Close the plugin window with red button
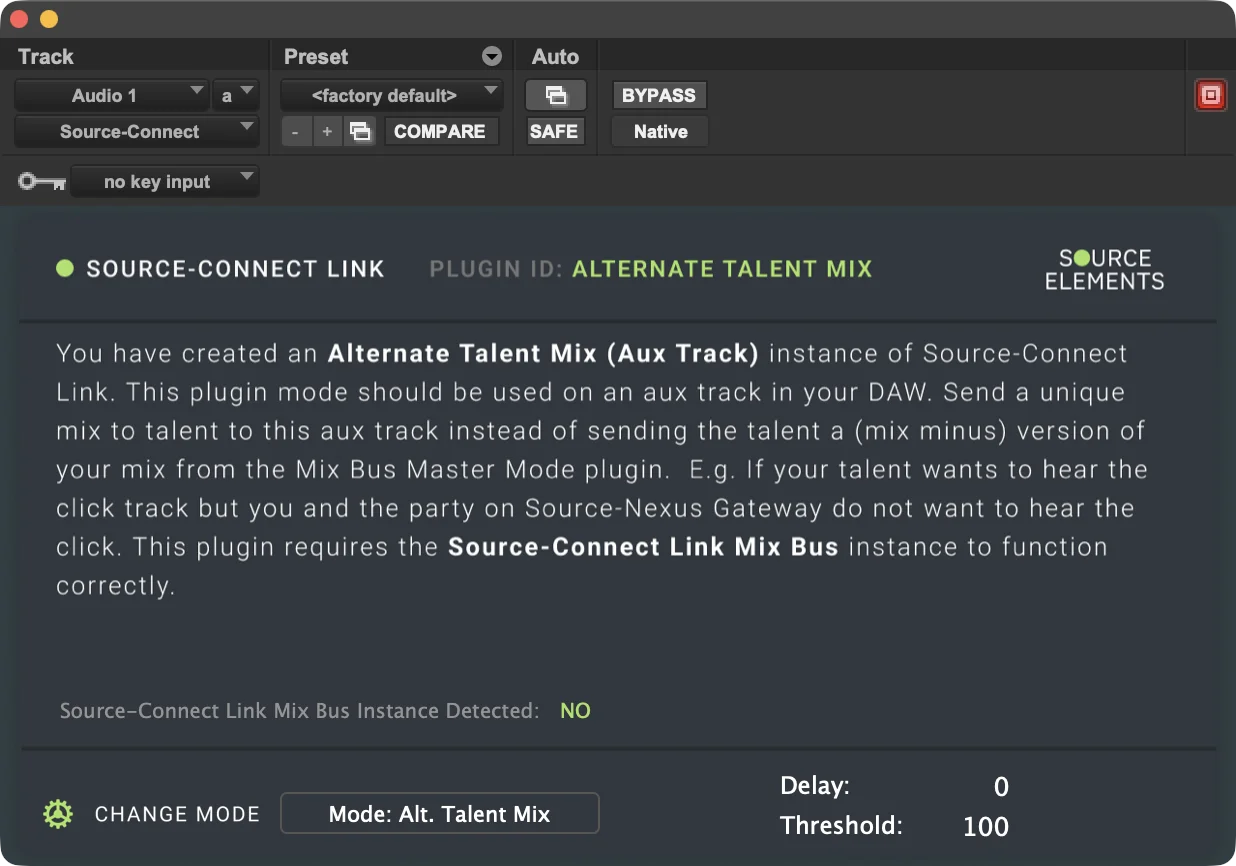Screen dimensions: 1236x866 click(x=21, y=19)
